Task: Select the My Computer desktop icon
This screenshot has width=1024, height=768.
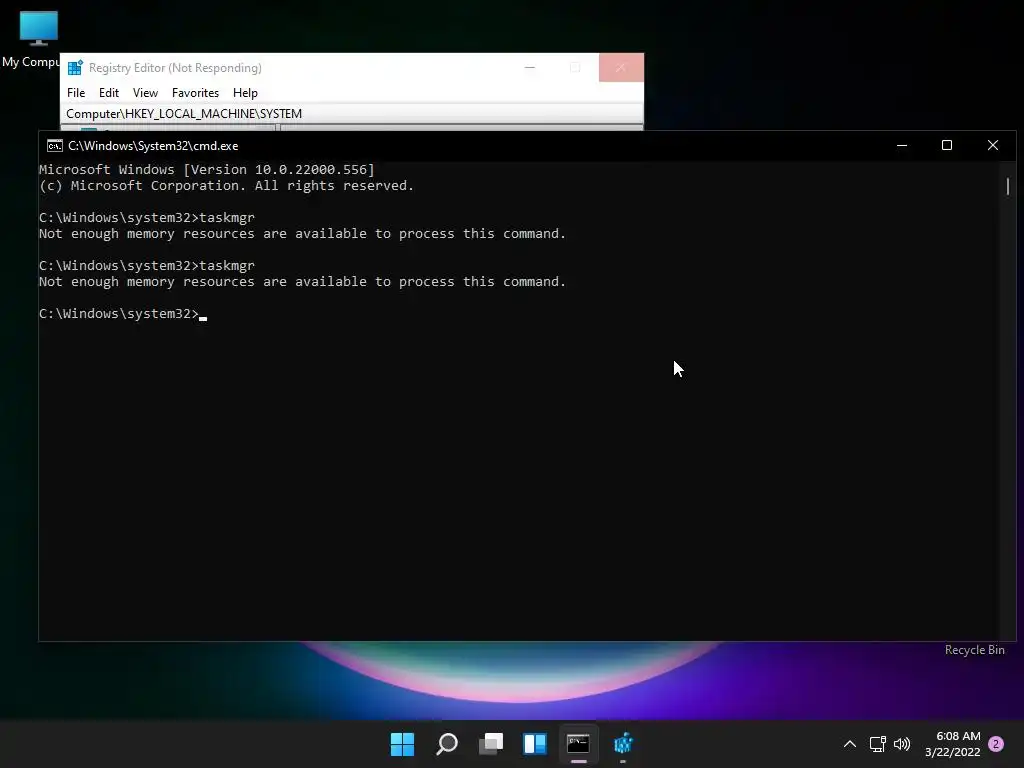Action: tap(31, 39)
